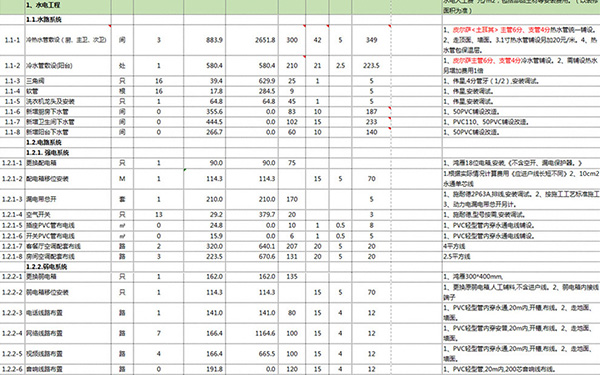Image resolution: width=600 pixels, height=375 pixels.
Task: Select the '284.5' total cell
Action: (x=252, y=91)
